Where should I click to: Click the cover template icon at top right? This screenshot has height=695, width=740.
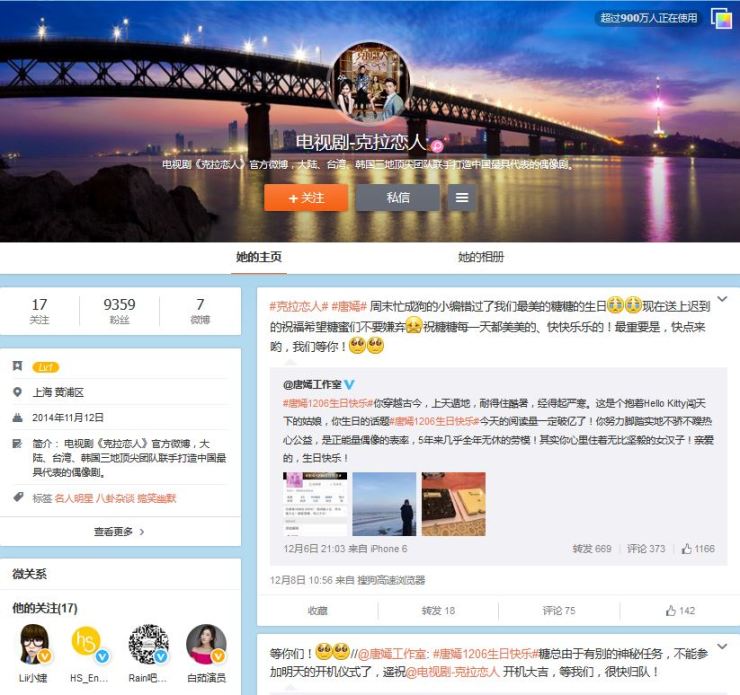click(x=721, y=18)
